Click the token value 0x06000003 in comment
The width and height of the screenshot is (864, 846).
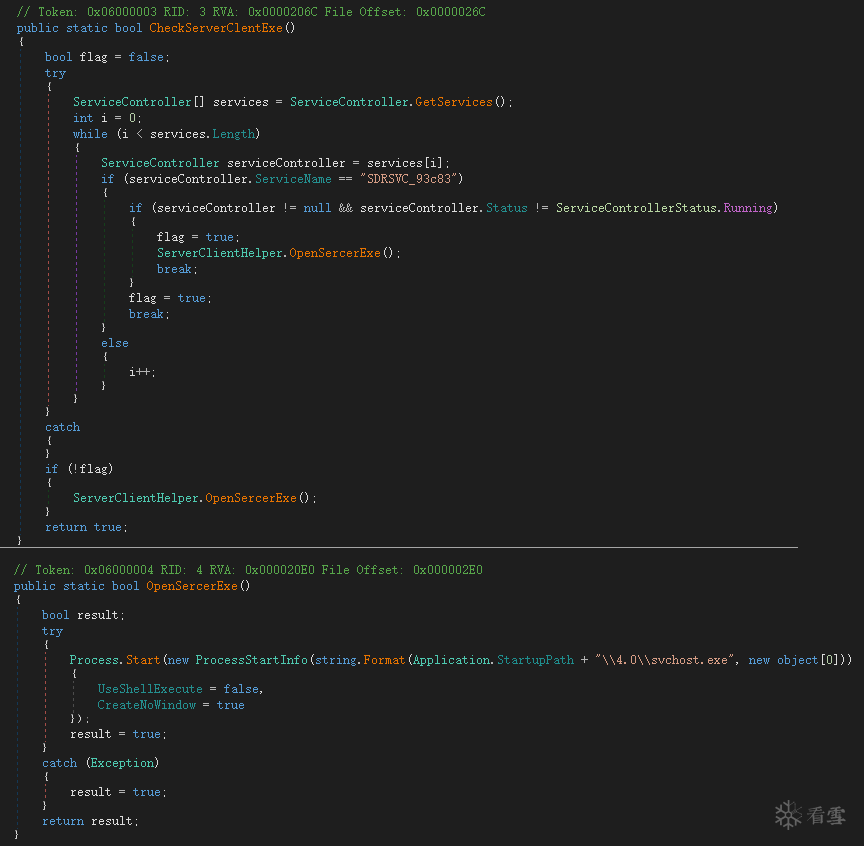tap(122, 12)
